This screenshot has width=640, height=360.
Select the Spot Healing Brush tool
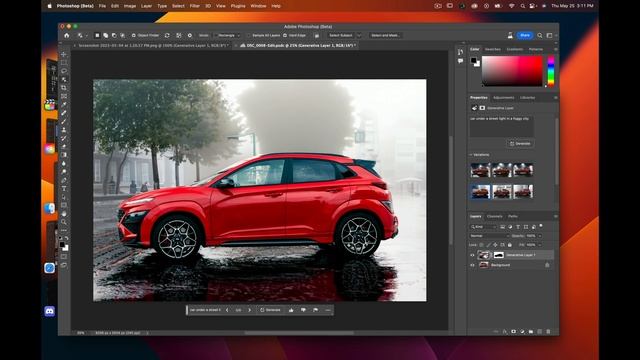coord(64,113)
